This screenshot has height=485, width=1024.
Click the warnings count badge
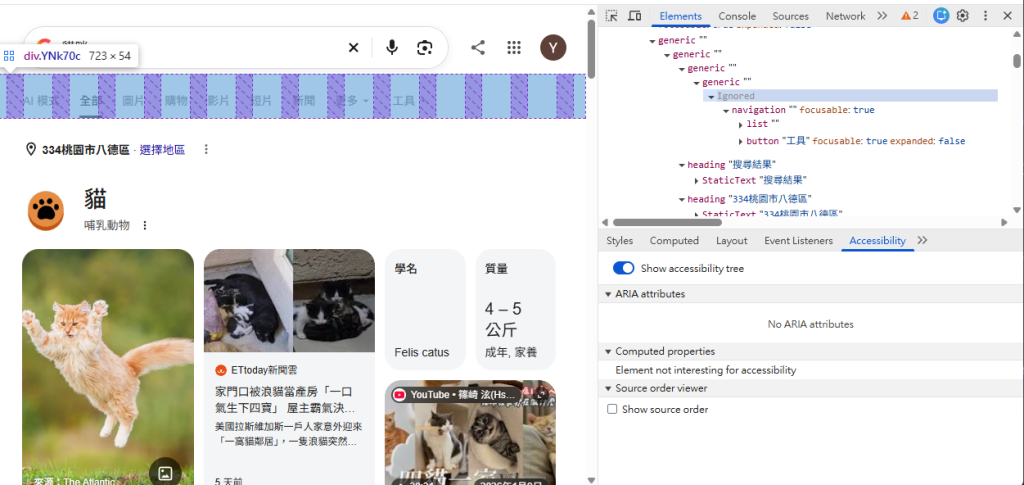click(910, 16)
